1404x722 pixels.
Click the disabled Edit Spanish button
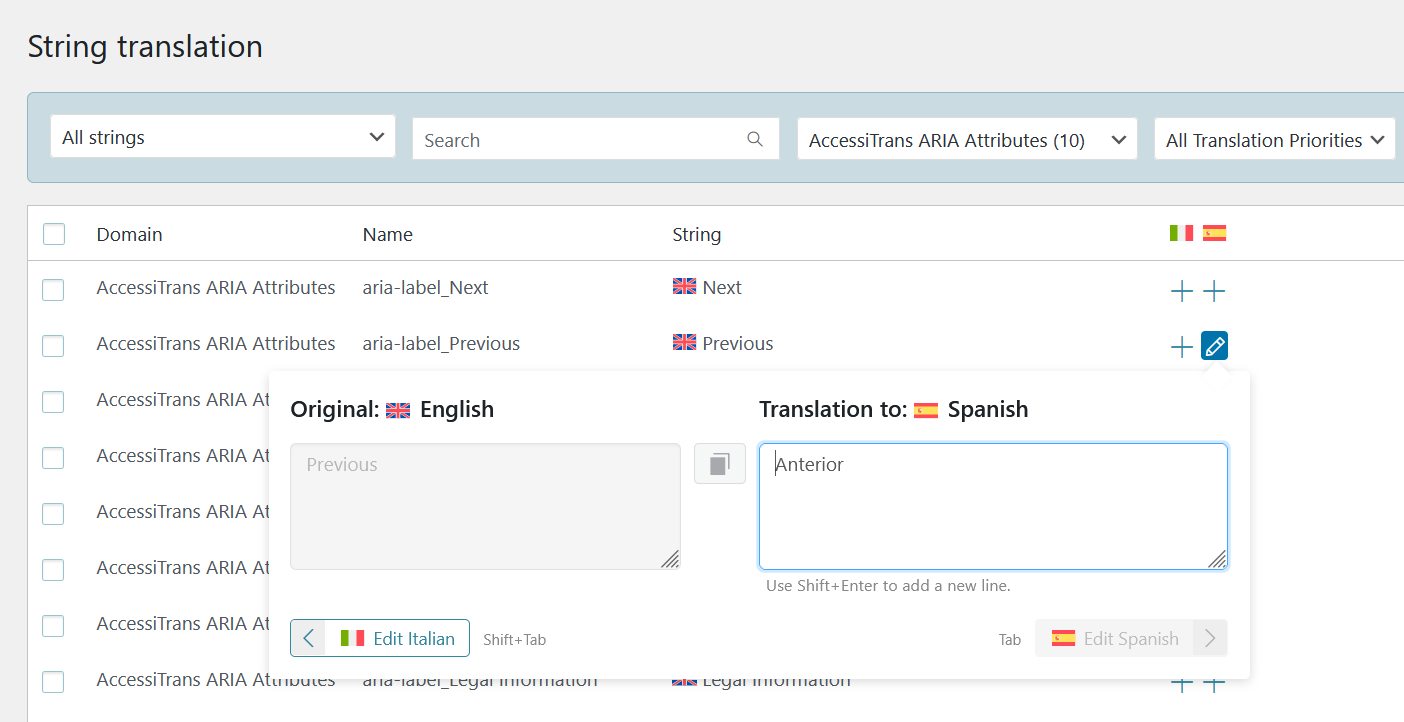tap(1131, 638)
